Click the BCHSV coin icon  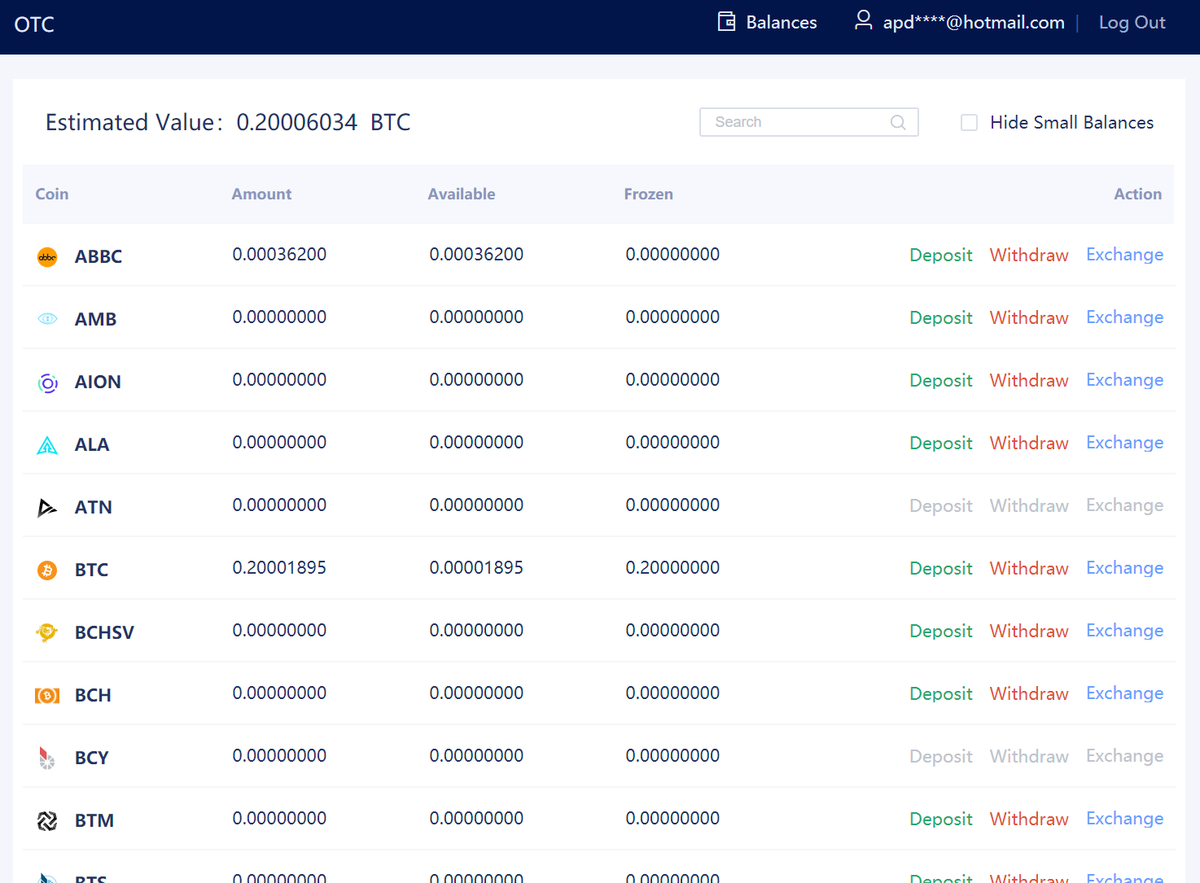pyautogui.click(x=47, y=633)
